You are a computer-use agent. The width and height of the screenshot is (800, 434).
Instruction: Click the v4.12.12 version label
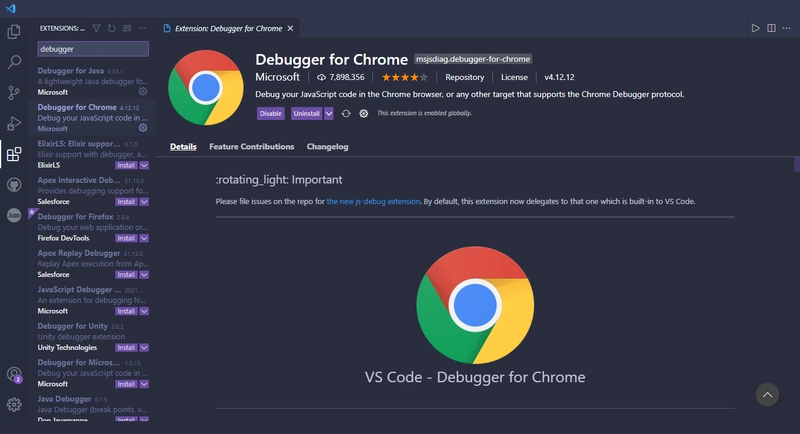559,78
